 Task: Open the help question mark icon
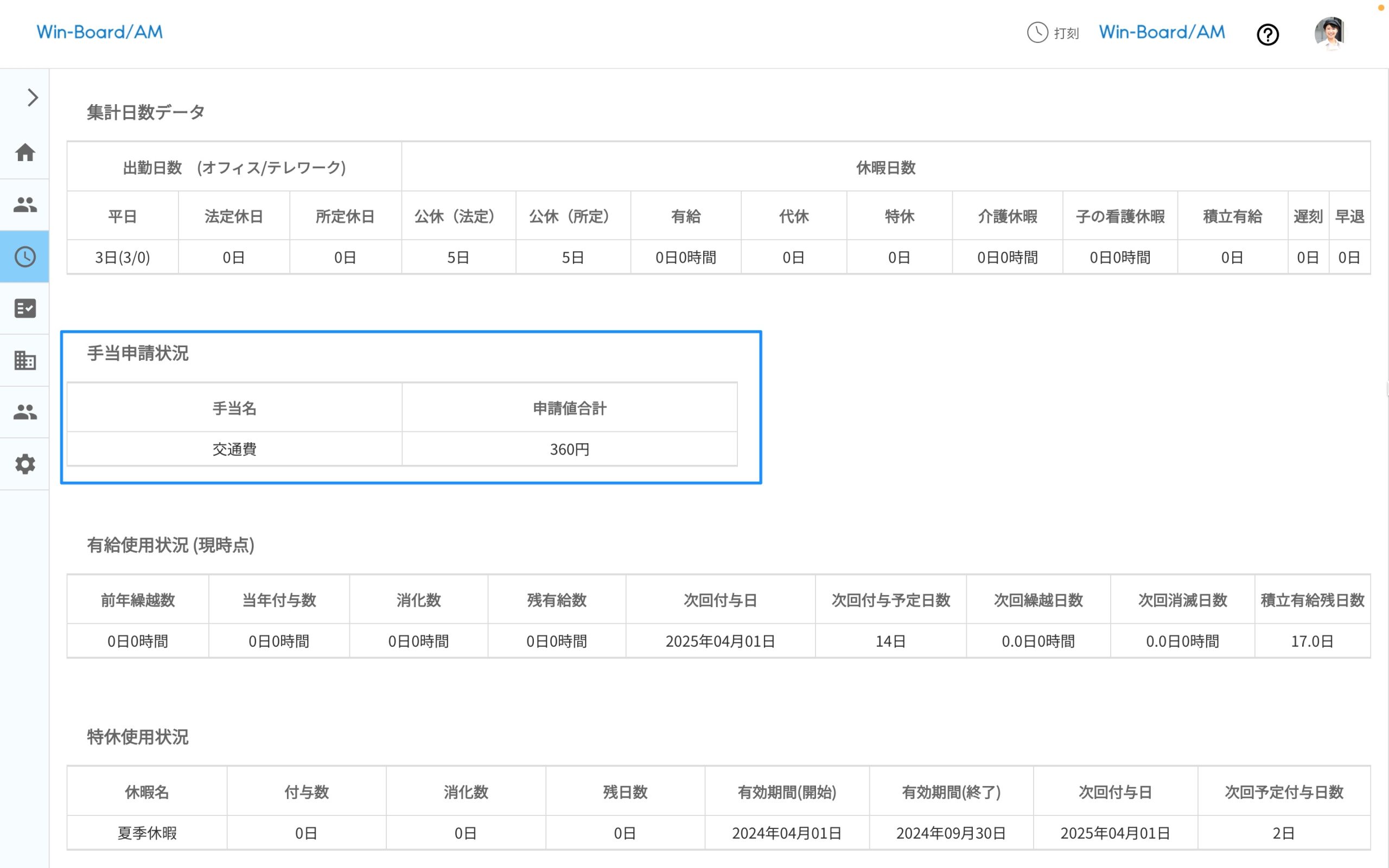tap(1268, 34)
